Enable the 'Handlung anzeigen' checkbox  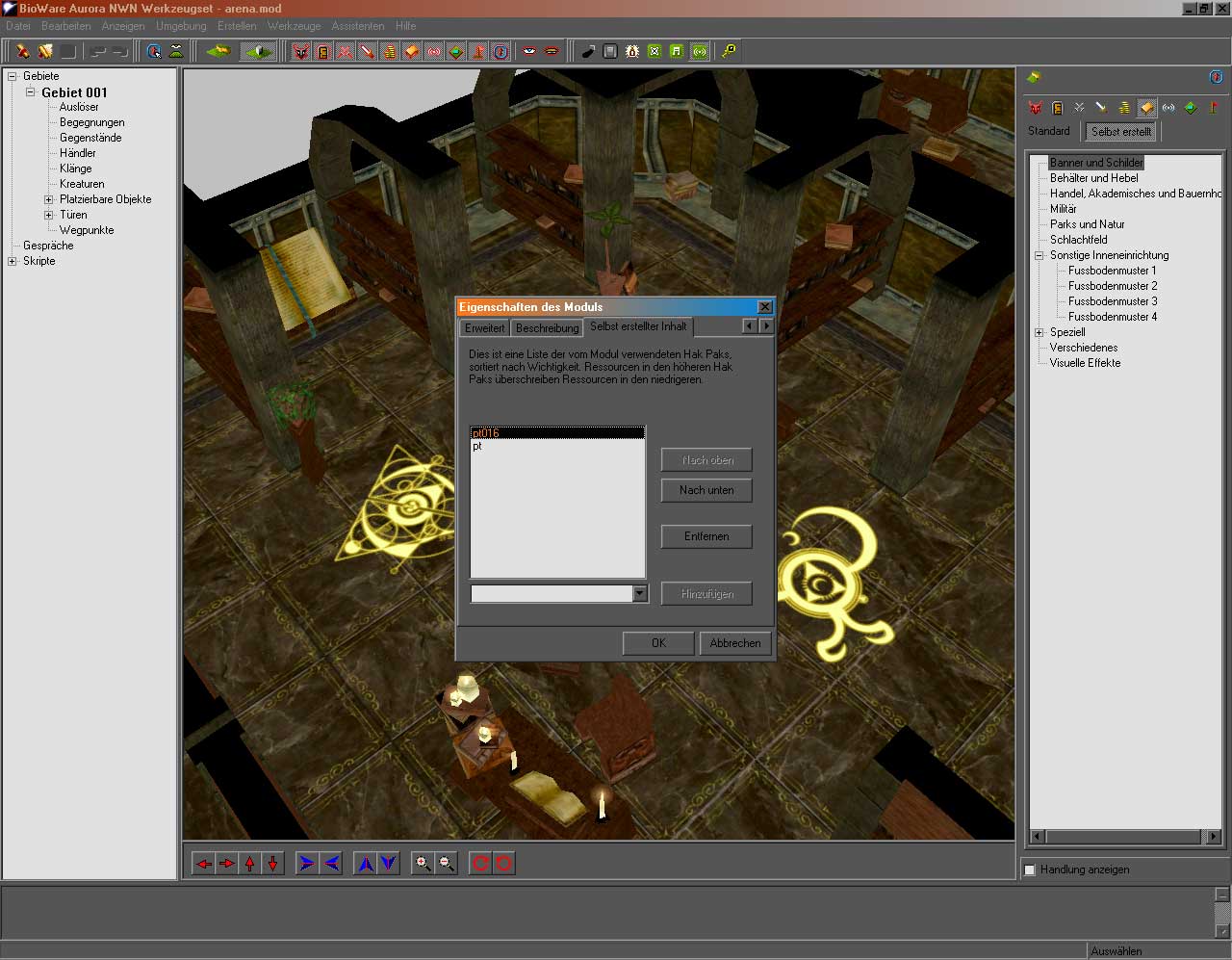click(x=1030, y=869)
